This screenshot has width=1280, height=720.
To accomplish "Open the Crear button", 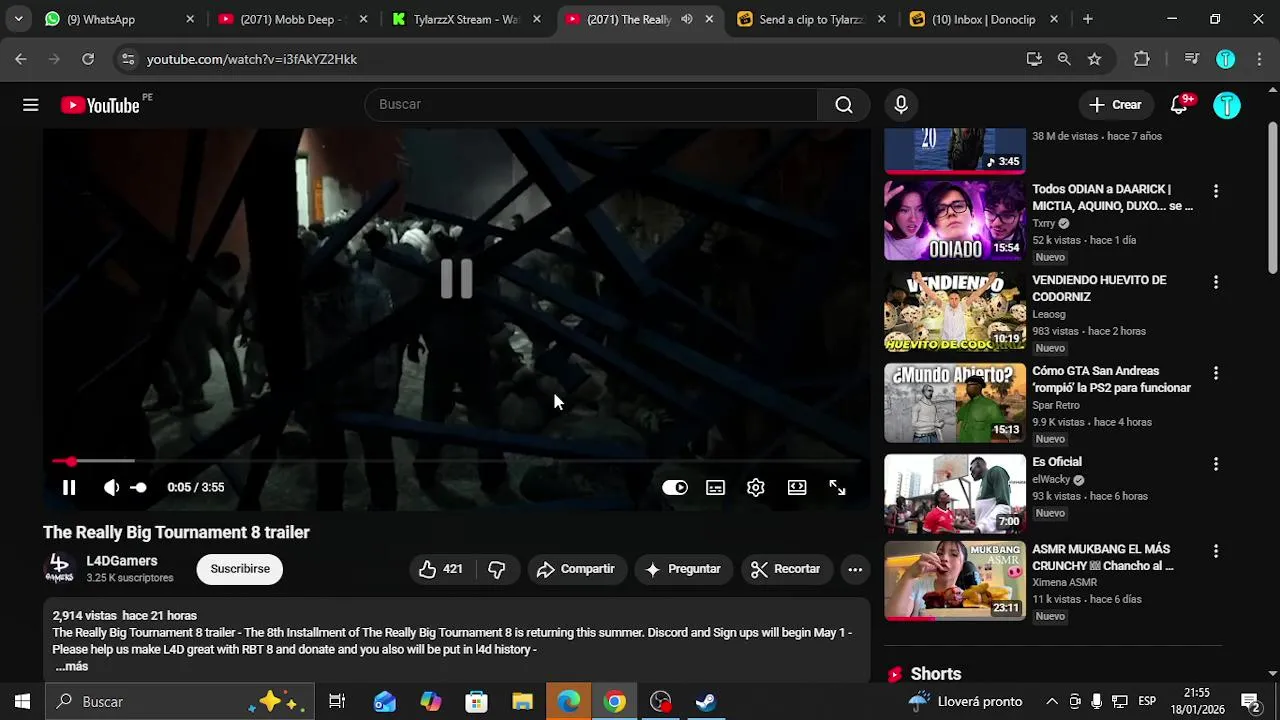I will (x=1116, y=105).
